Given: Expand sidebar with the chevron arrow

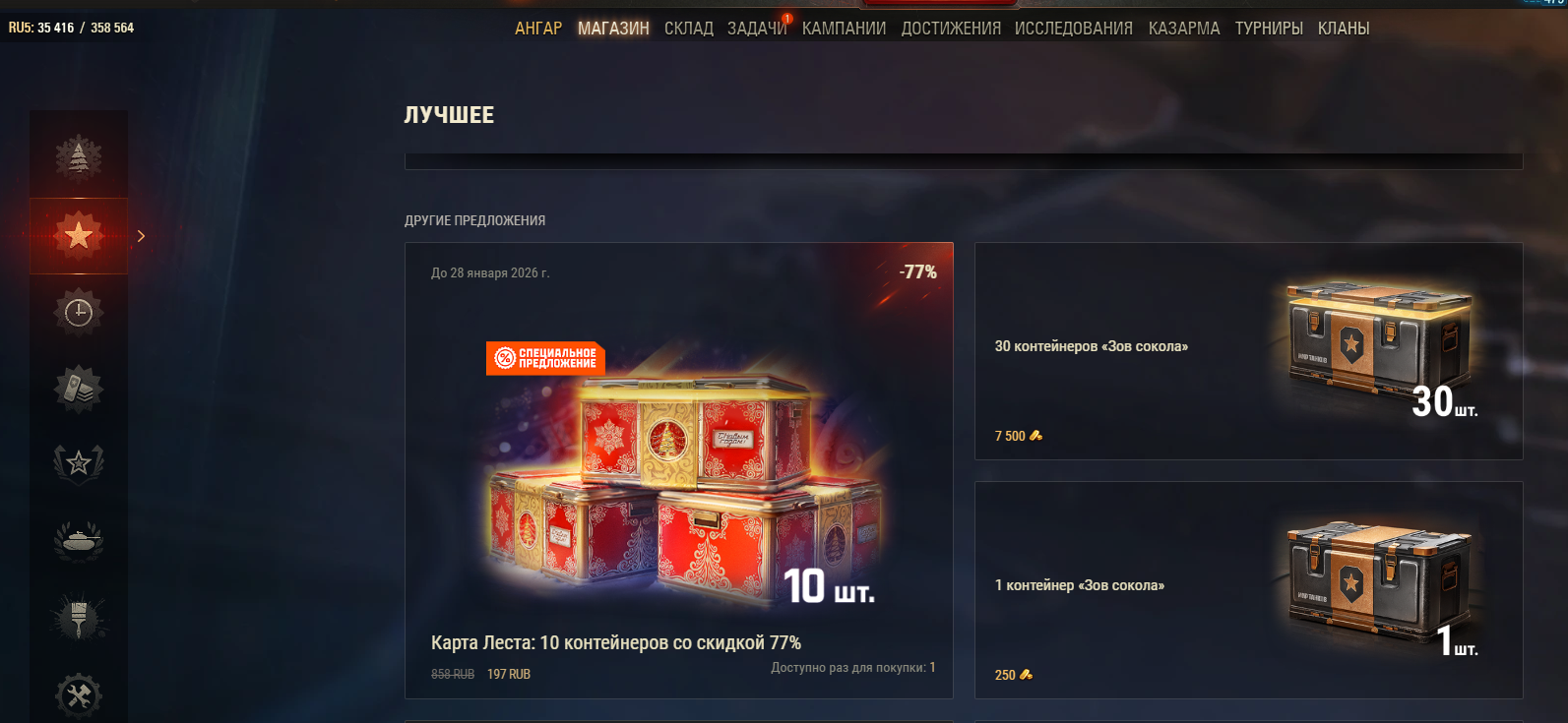Looking at the screenshot, I should (142, 236).
